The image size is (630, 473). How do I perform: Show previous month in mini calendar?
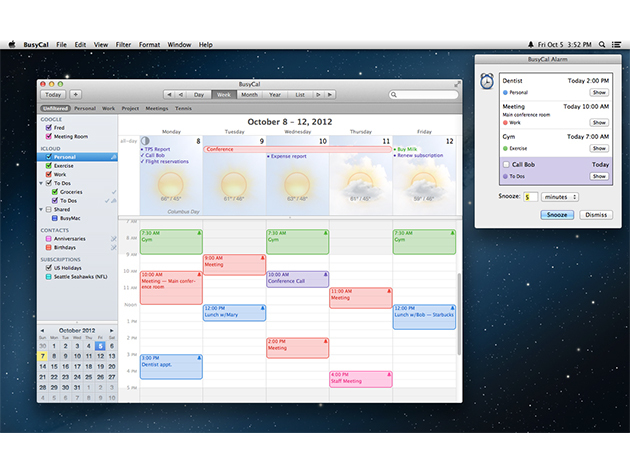(x=42, y=330)
